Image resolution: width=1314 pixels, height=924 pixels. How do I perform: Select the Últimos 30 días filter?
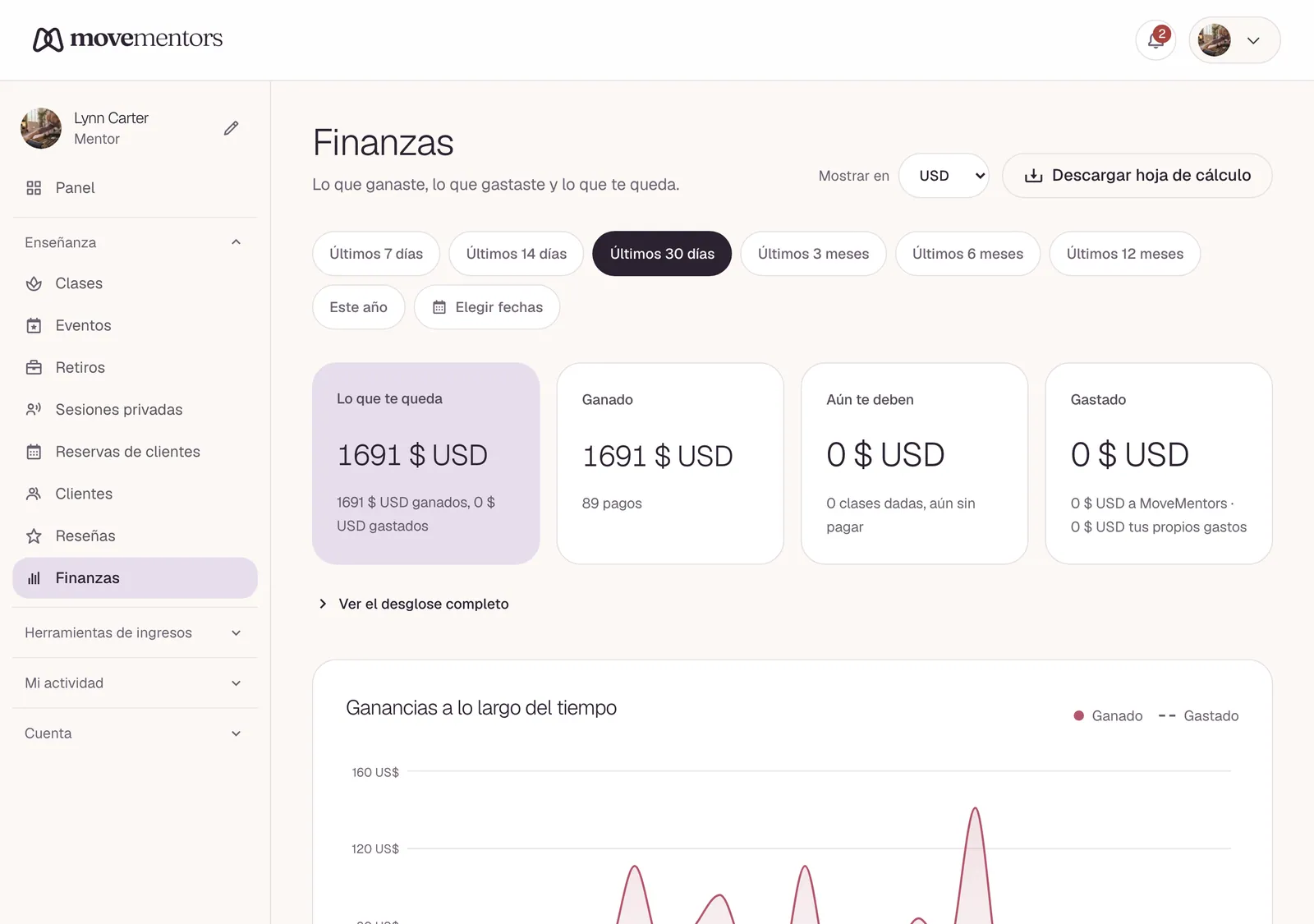(662, 254)
